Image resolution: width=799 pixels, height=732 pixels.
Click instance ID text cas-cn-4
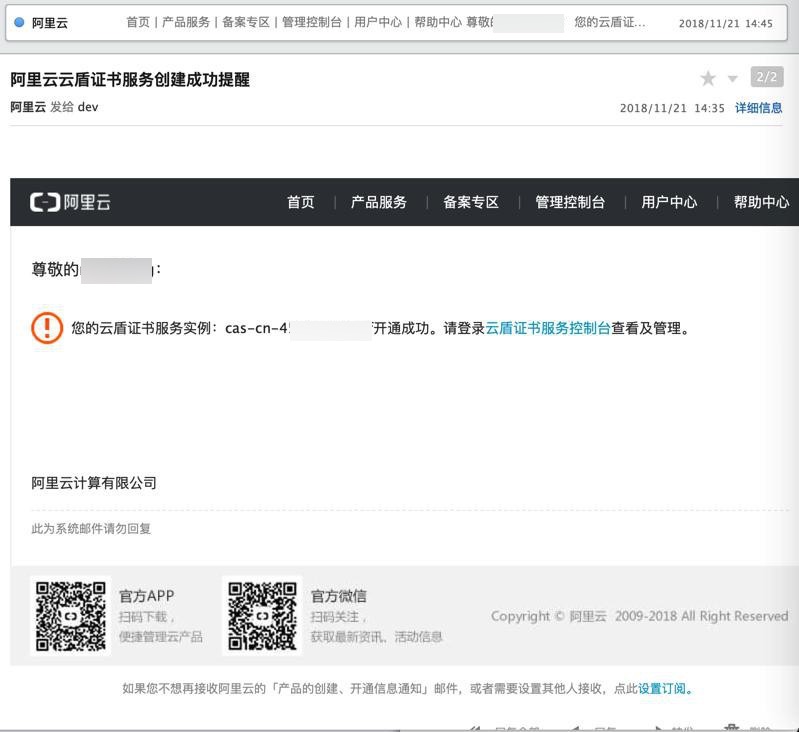257,328
